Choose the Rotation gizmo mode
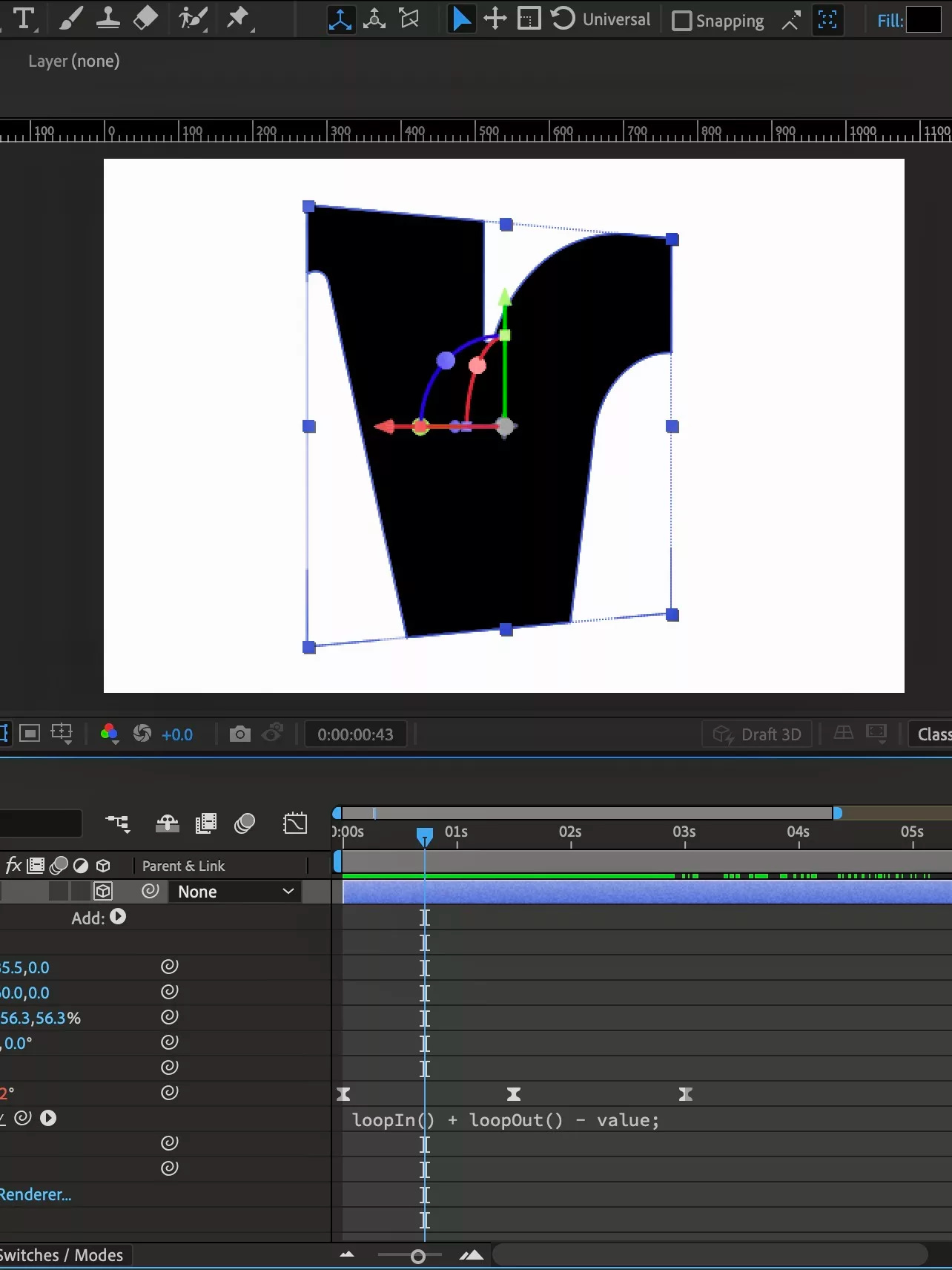 (x=563, y=19)
